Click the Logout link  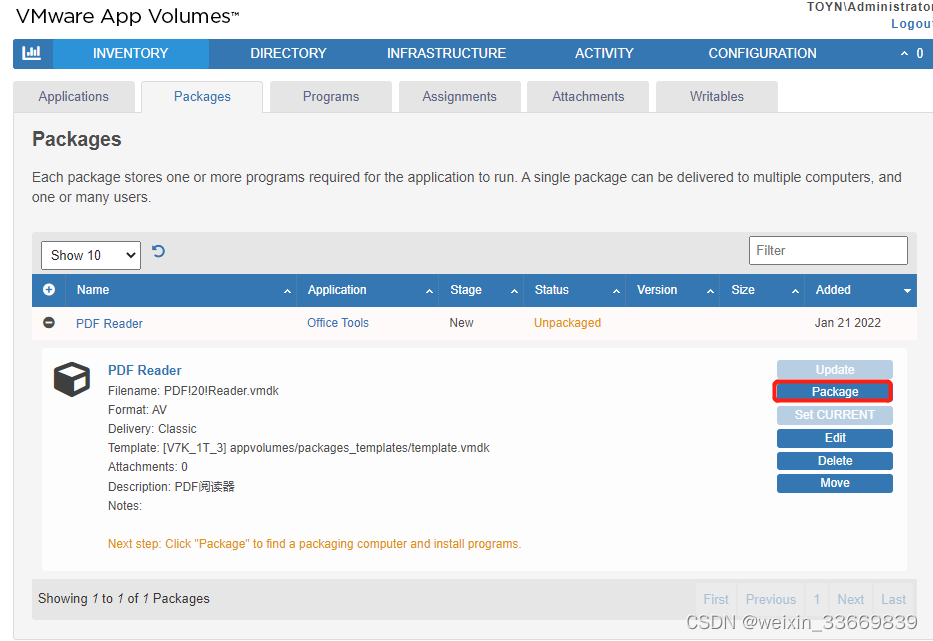[912, 24]
